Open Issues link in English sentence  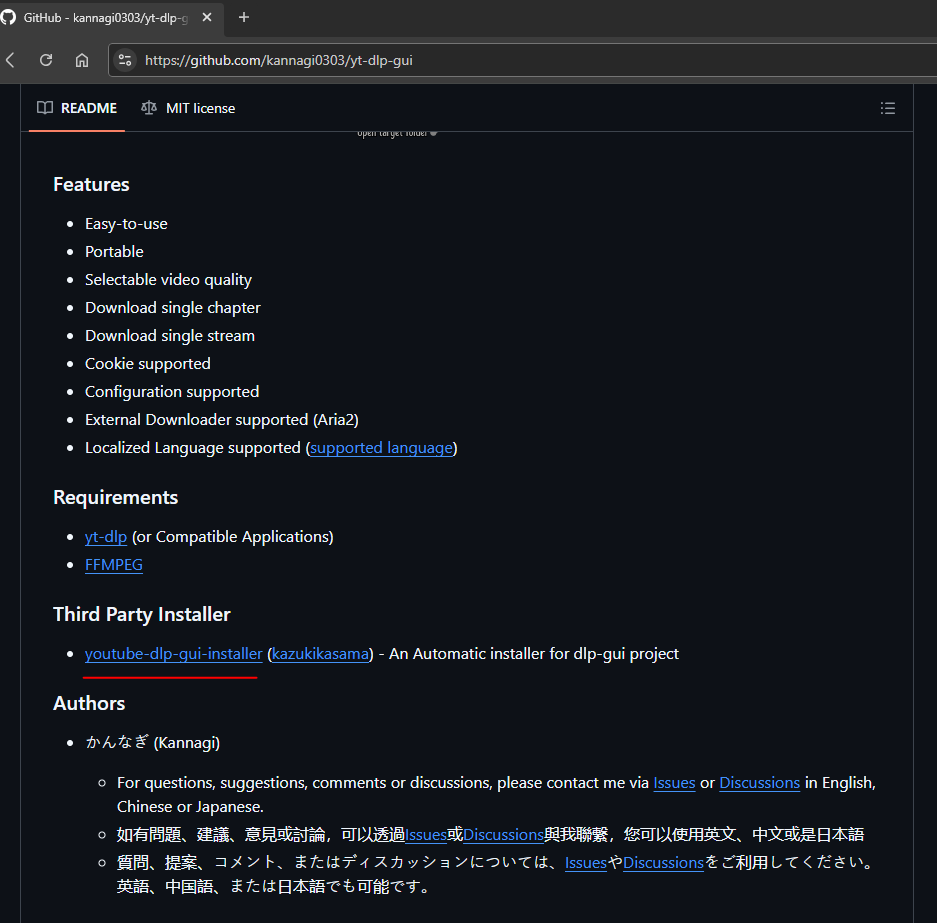tap(674, 783)
